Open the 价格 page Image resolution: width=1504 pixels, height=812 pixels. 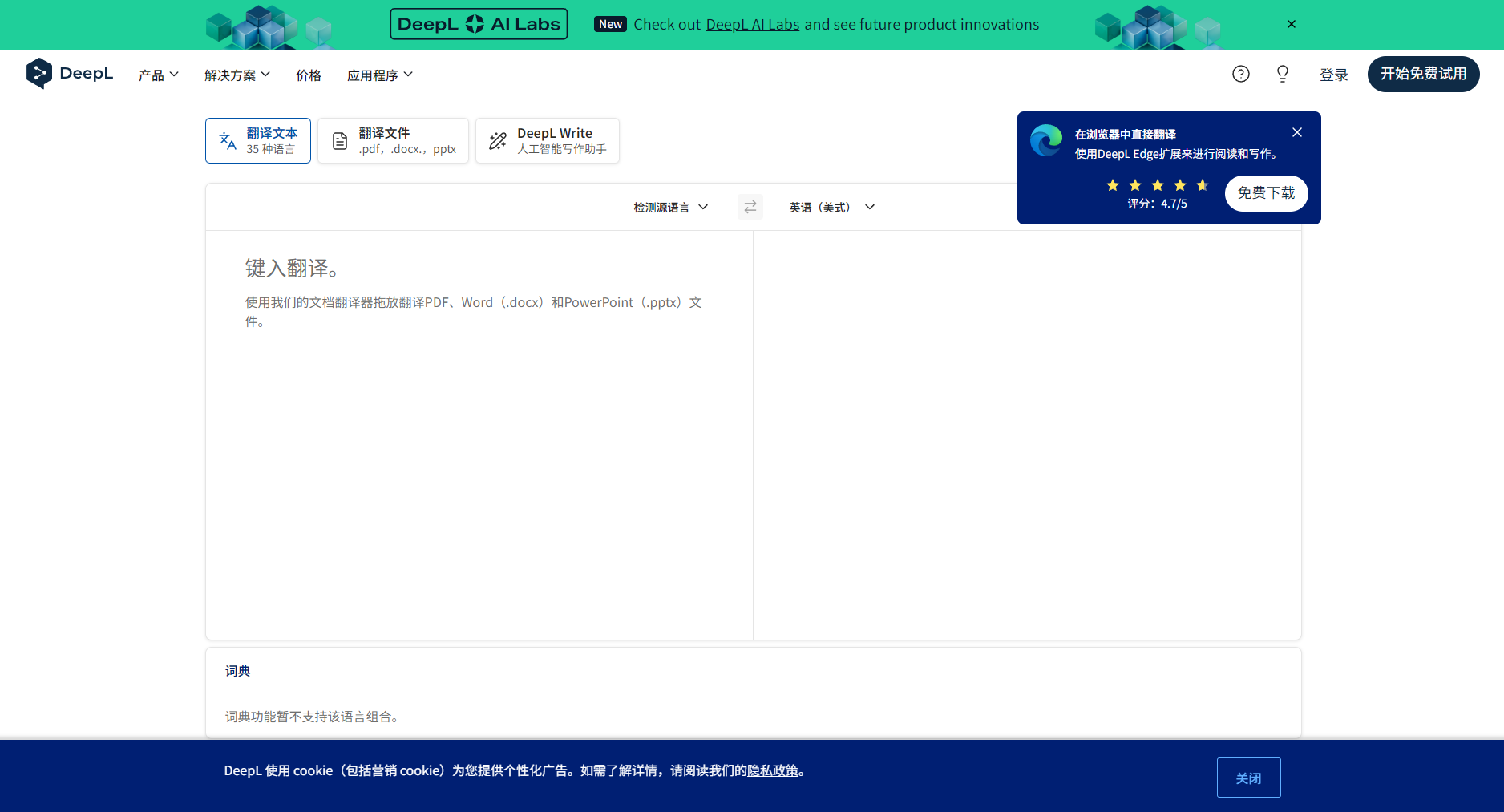click(309, 75)
